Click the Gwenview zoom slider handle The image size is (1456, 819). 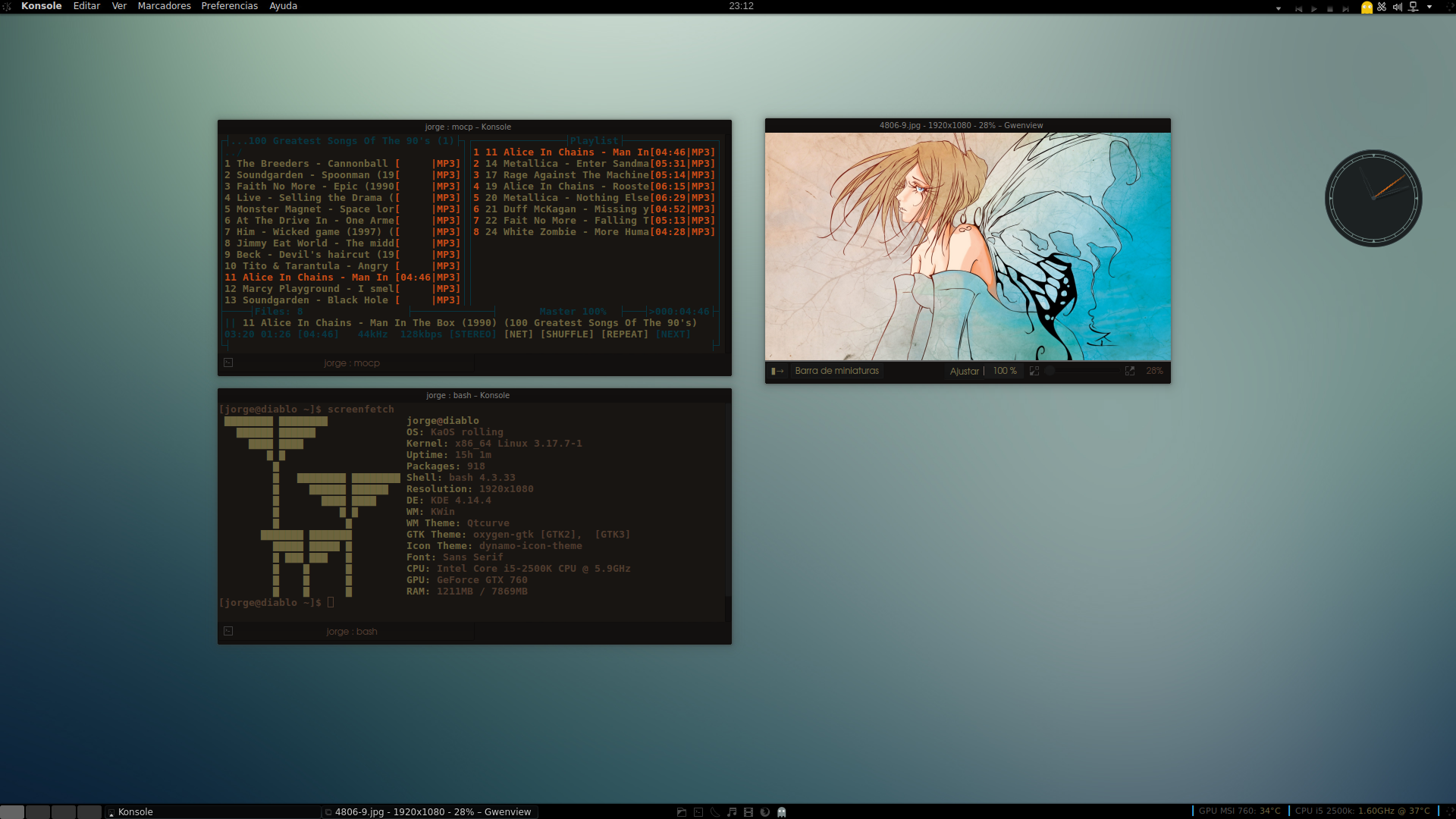click(x=1050, y=371)
